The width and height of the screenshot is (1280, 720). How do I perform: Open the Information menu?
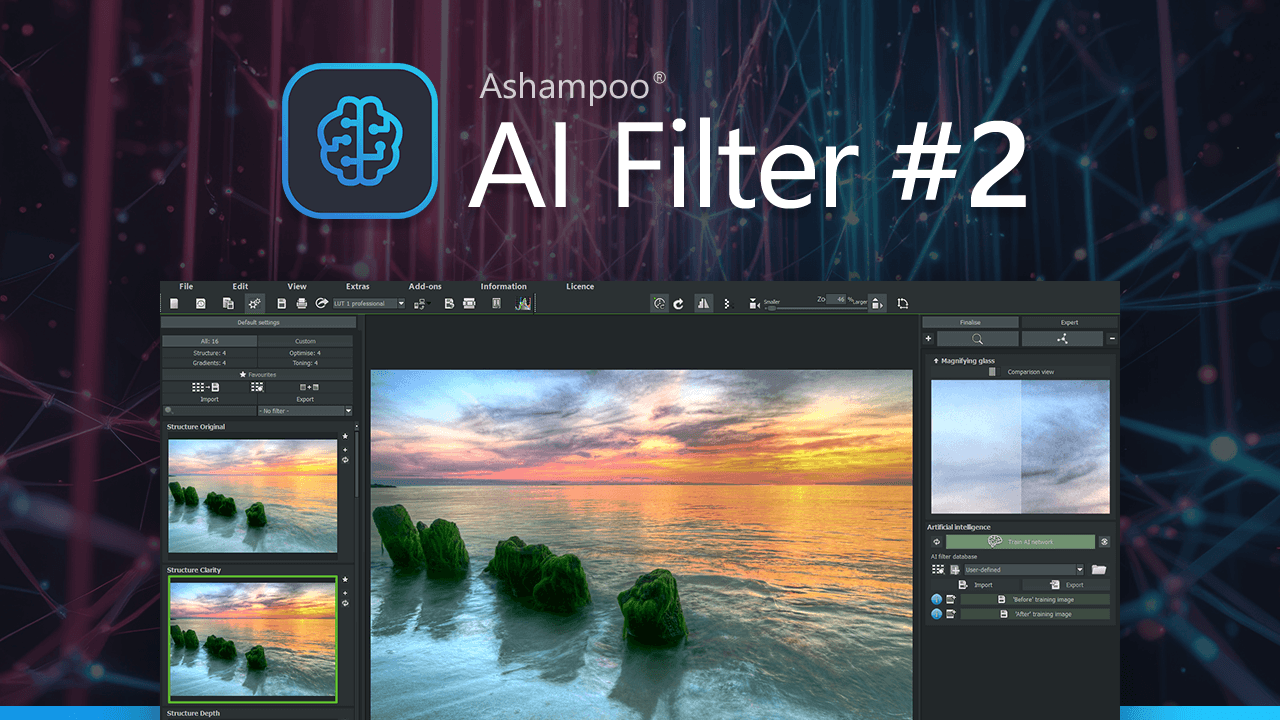click(x=503, y=287)
